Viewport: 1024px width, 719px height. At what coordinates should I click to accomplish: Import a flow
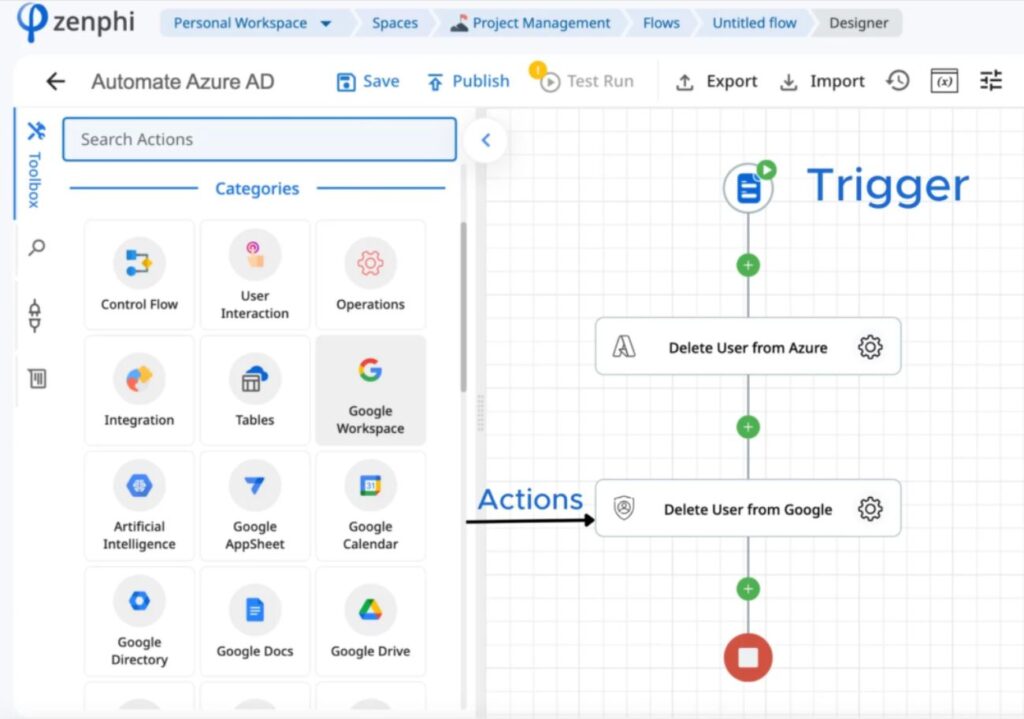coord(822,82)
